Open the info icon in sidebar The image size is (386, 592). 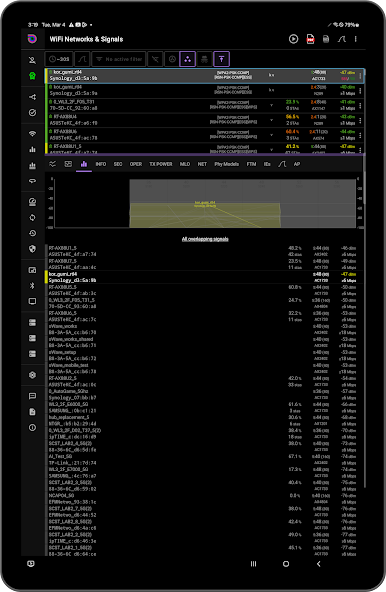pos(32,427)
